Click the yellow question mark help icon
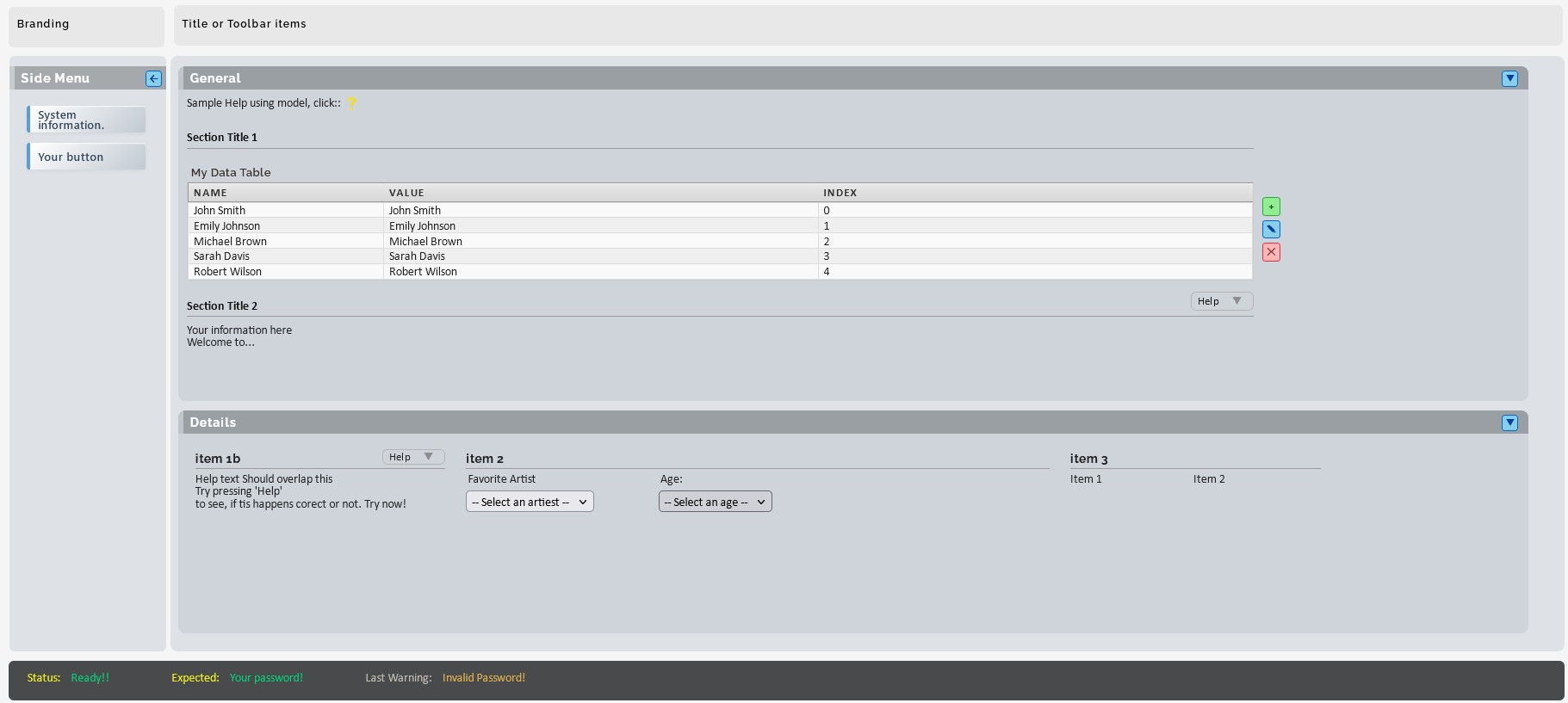The height and width of the screenshot is (703, 1568). tap(351, 103)
